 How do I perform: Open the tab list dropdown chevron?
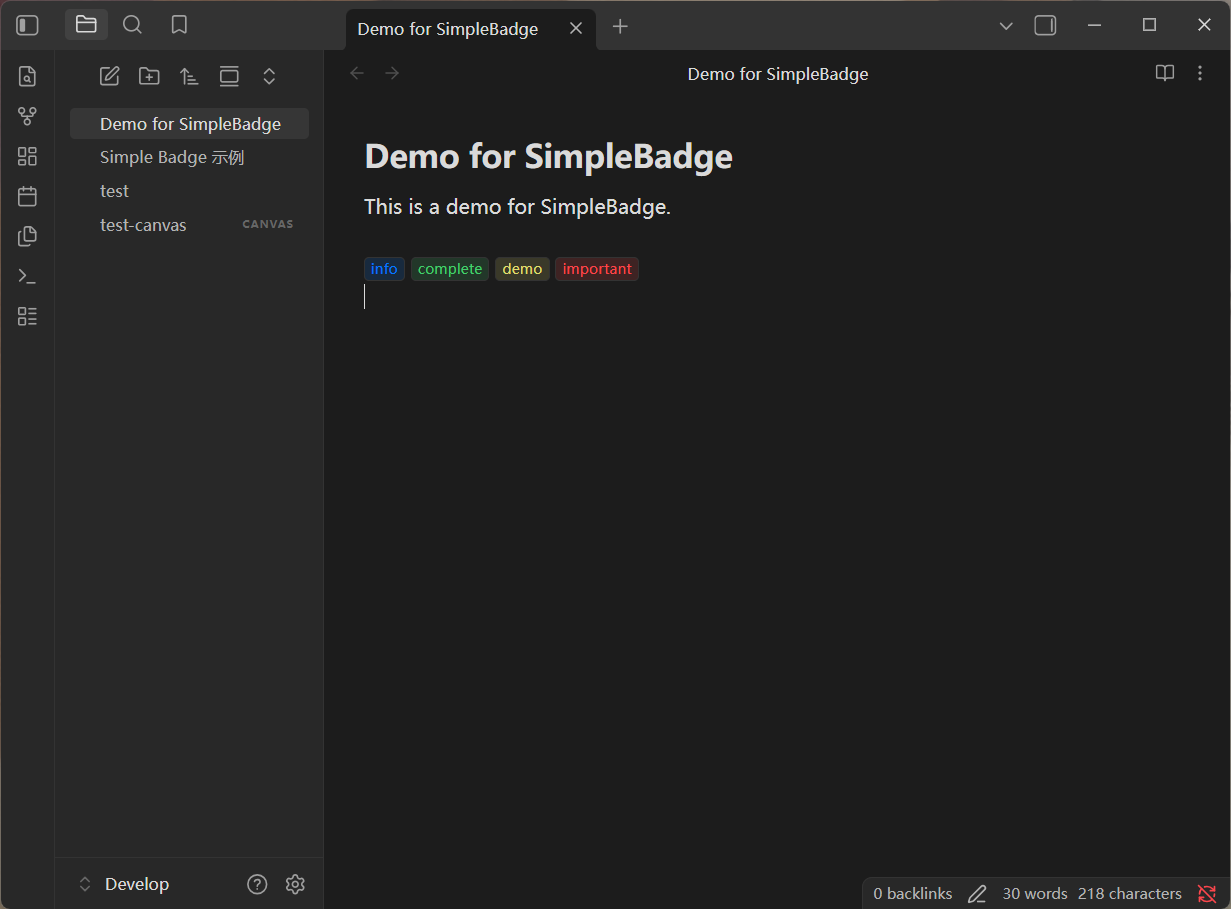coord(1006,26)
